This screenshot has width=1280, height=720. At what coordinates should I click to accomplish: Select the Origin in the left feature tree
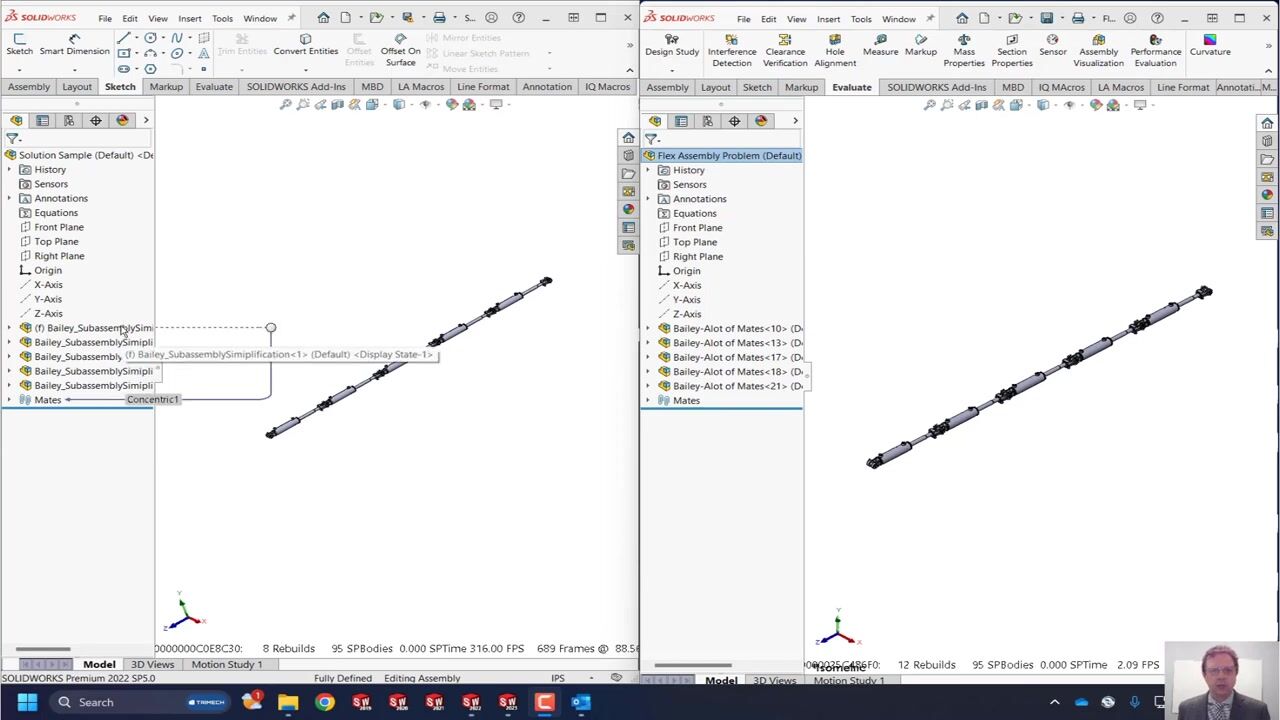(47, 270)
